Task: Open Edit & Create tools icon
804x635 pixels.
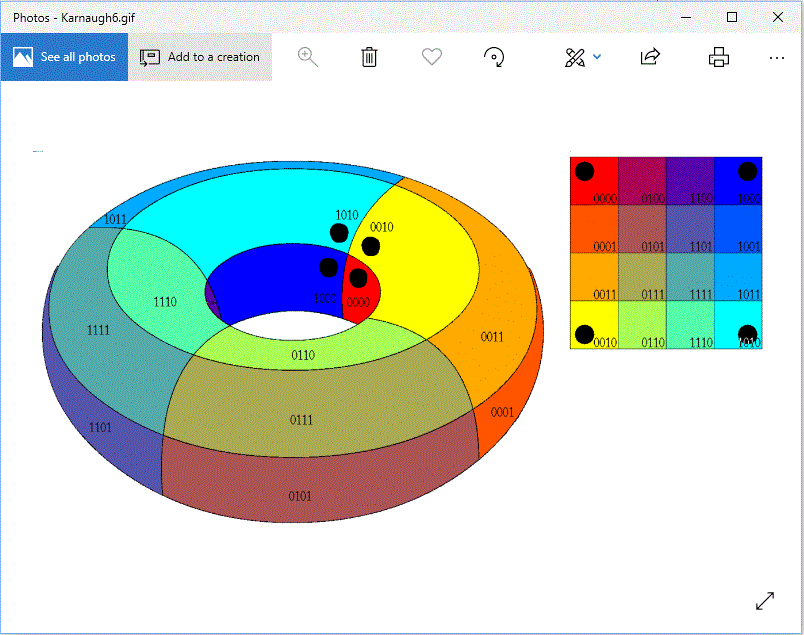Action: pyautogui.click(x=575, y=57)
